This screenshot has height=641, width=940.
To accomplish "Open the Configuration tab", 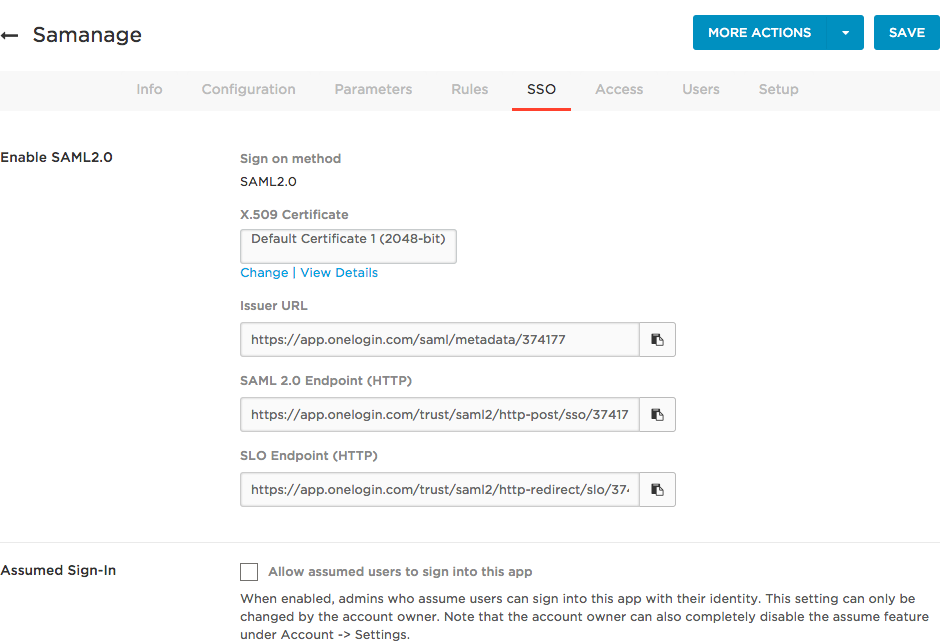I will 248,89.
